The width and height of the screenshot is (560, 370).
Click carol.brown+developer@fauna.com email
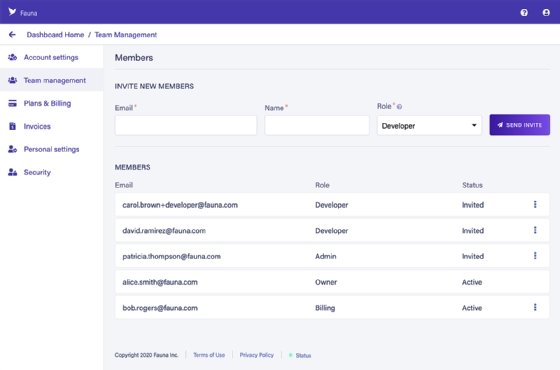(180, 205)
